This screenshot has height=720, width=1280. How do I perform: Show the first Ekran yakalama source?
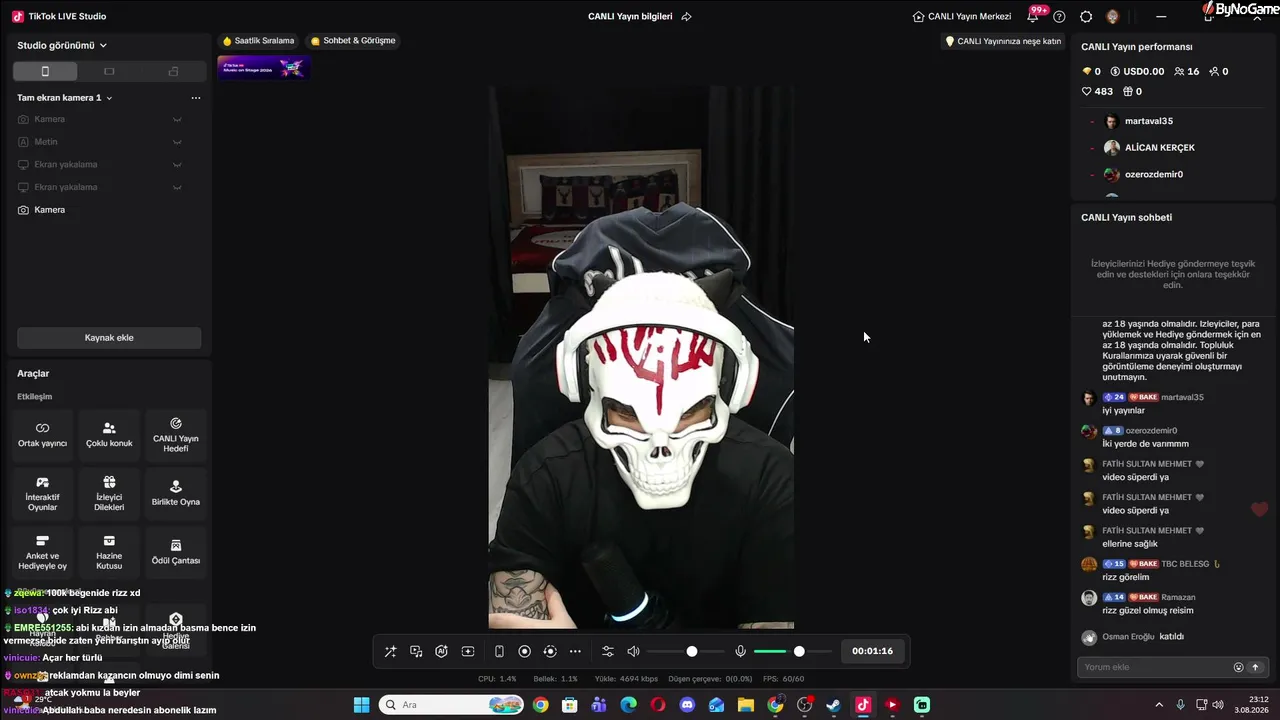(177, 164)
